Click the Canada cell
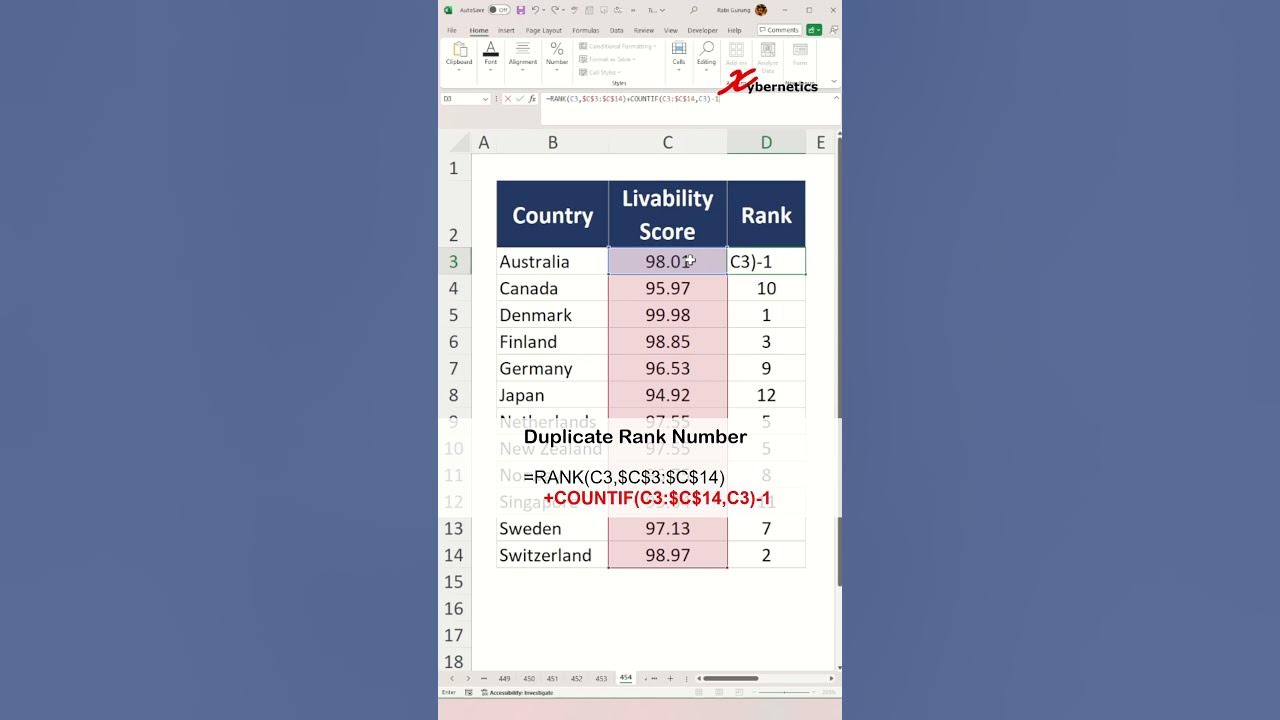1280x720 pixels. [x=552, y=288]
